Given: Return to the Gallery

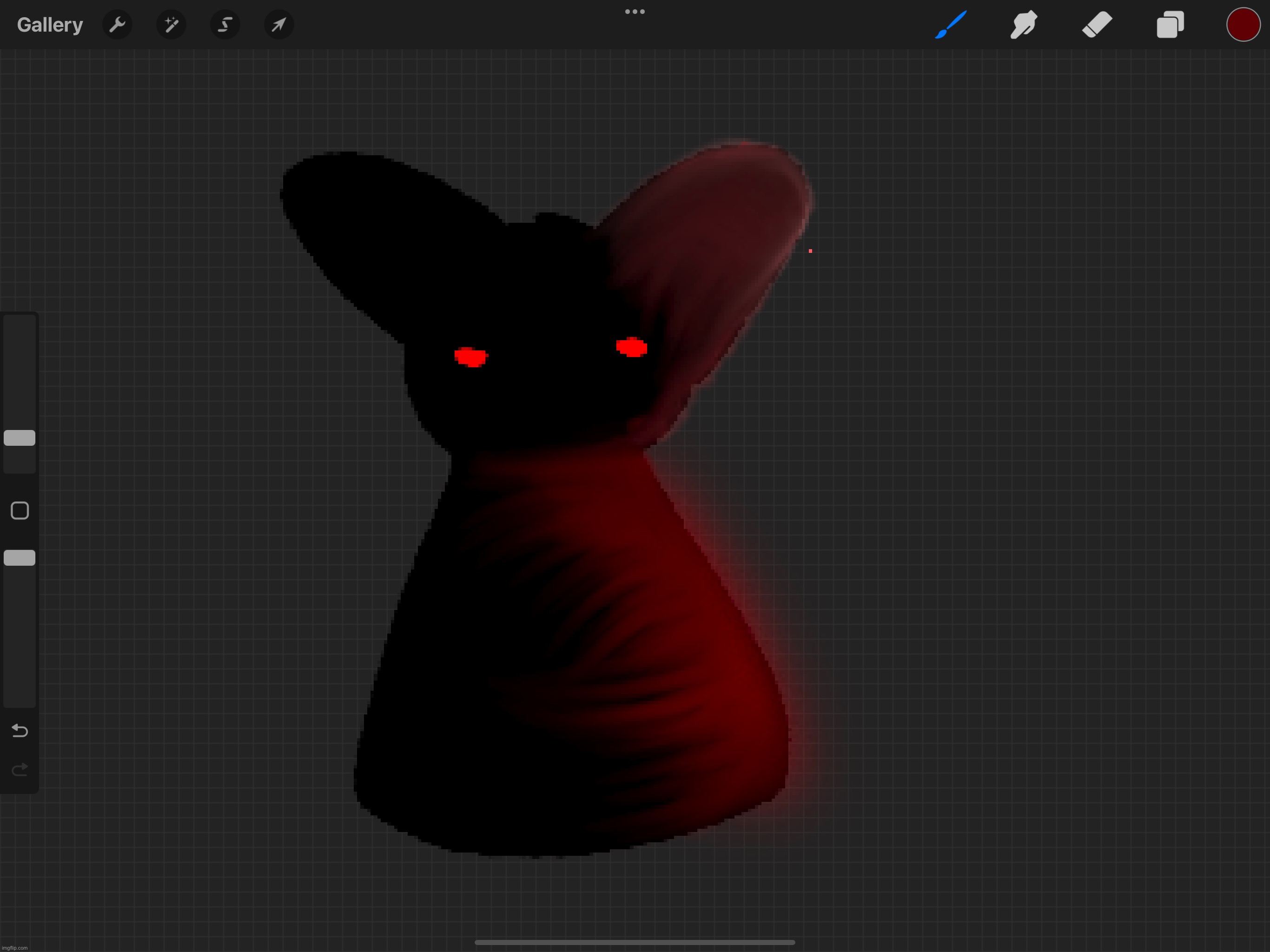Looking at the screenshot, I should pos(50,25).
